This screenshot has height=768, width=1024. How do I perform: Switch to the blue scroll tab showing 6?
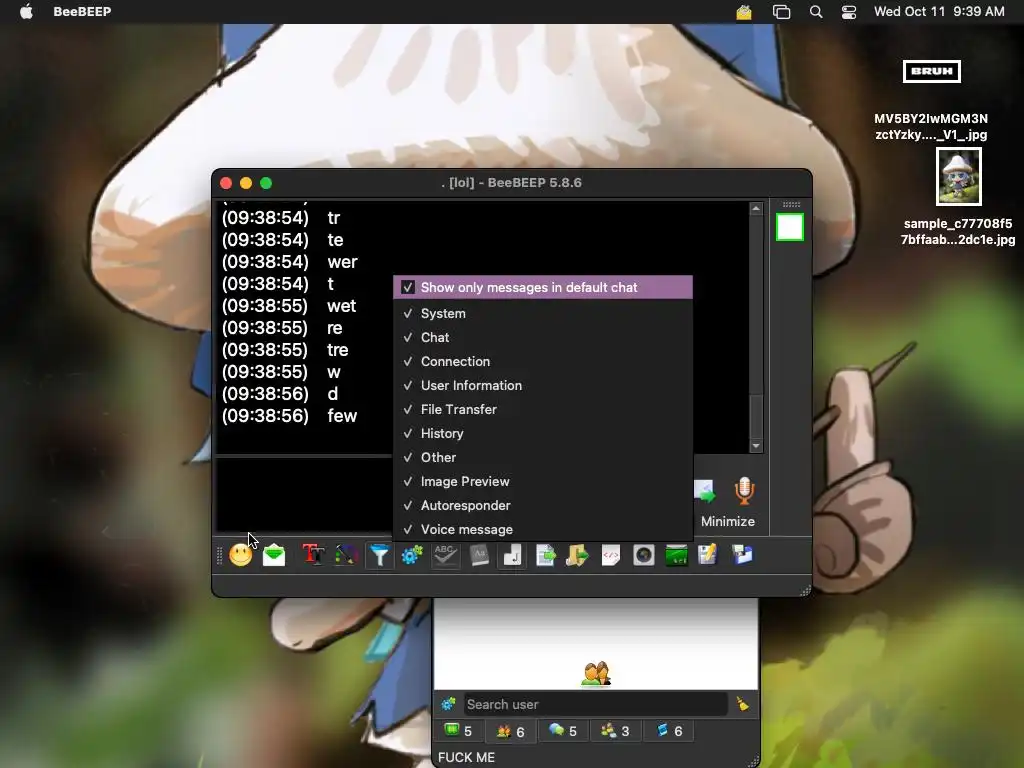click(669, 731)
